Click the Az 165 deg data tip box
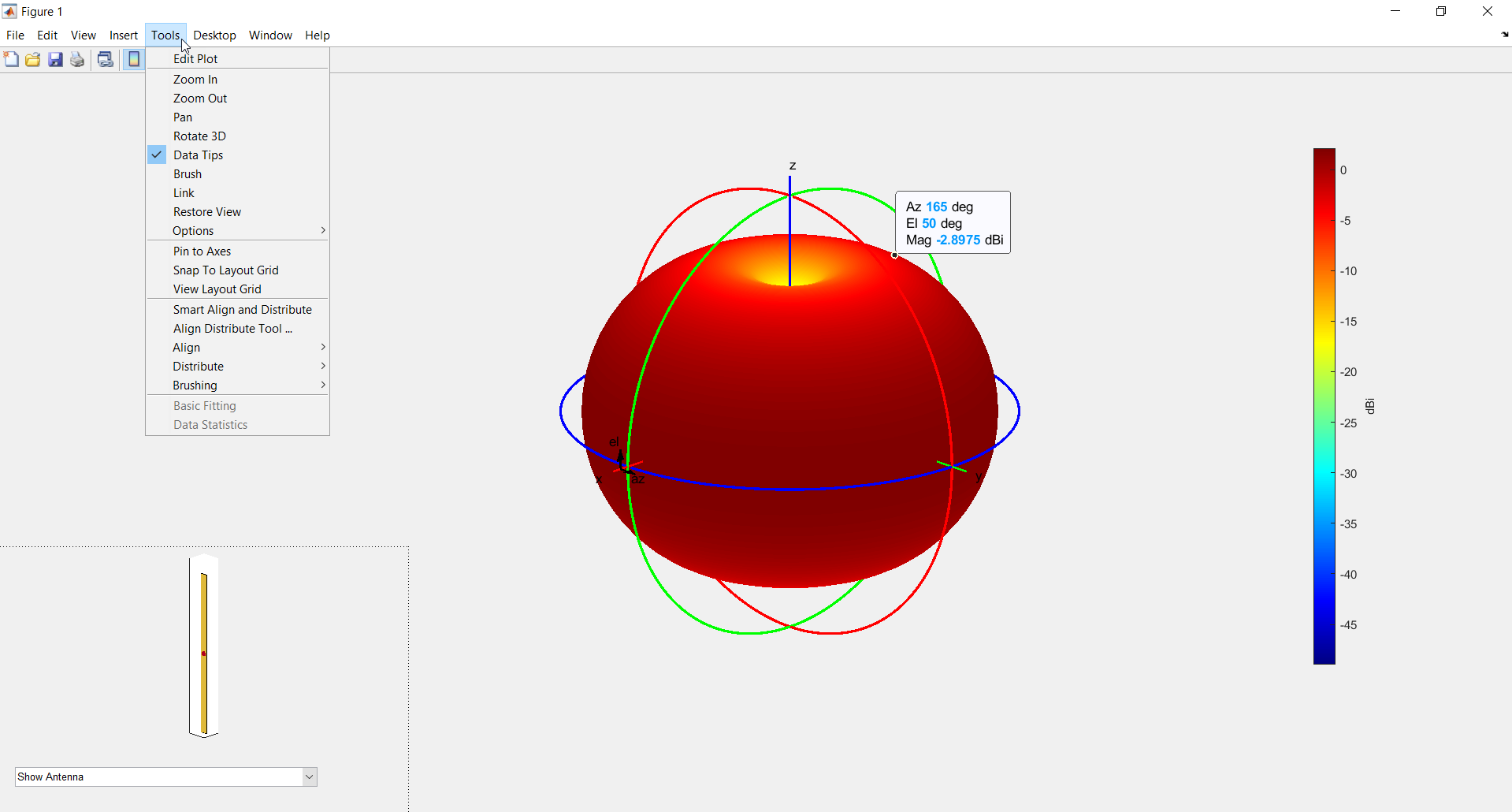This screenshot has height=812, width=1512. 953,222
